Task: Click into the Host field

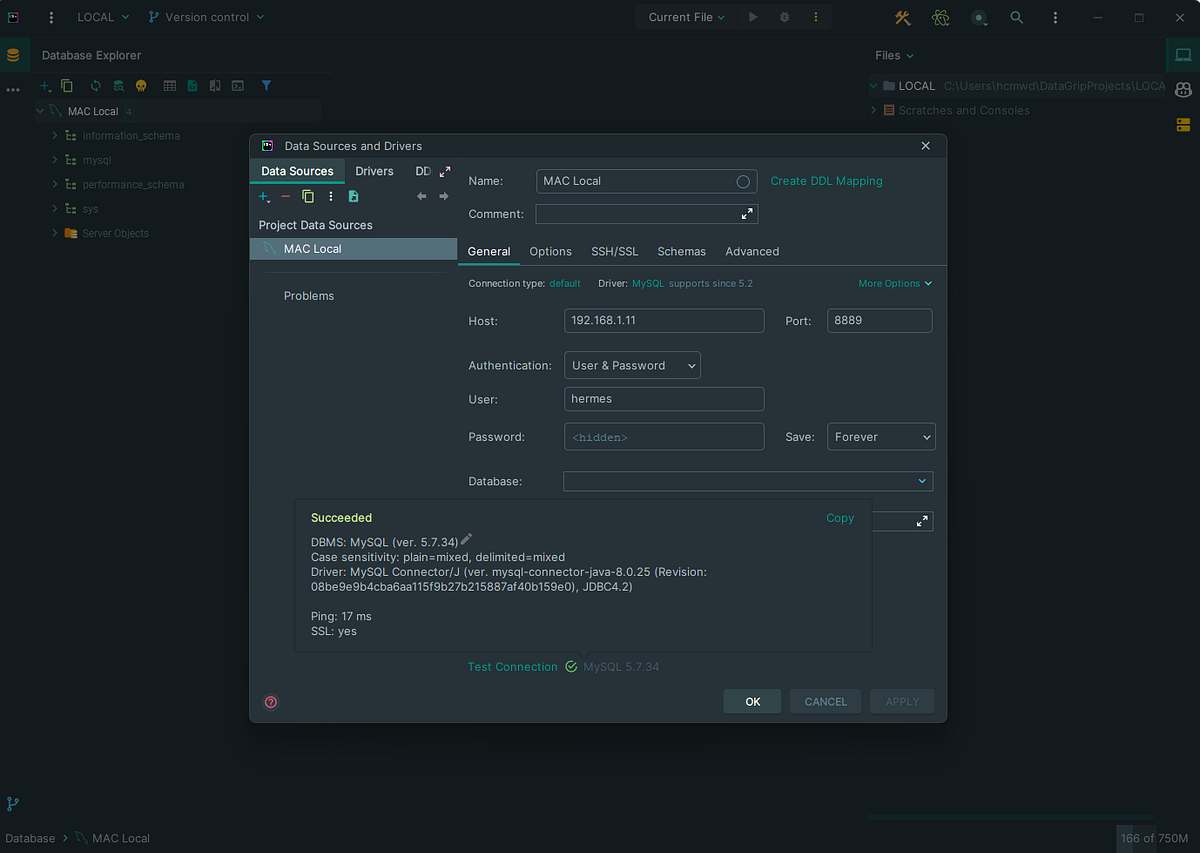Action: point(664,321)
